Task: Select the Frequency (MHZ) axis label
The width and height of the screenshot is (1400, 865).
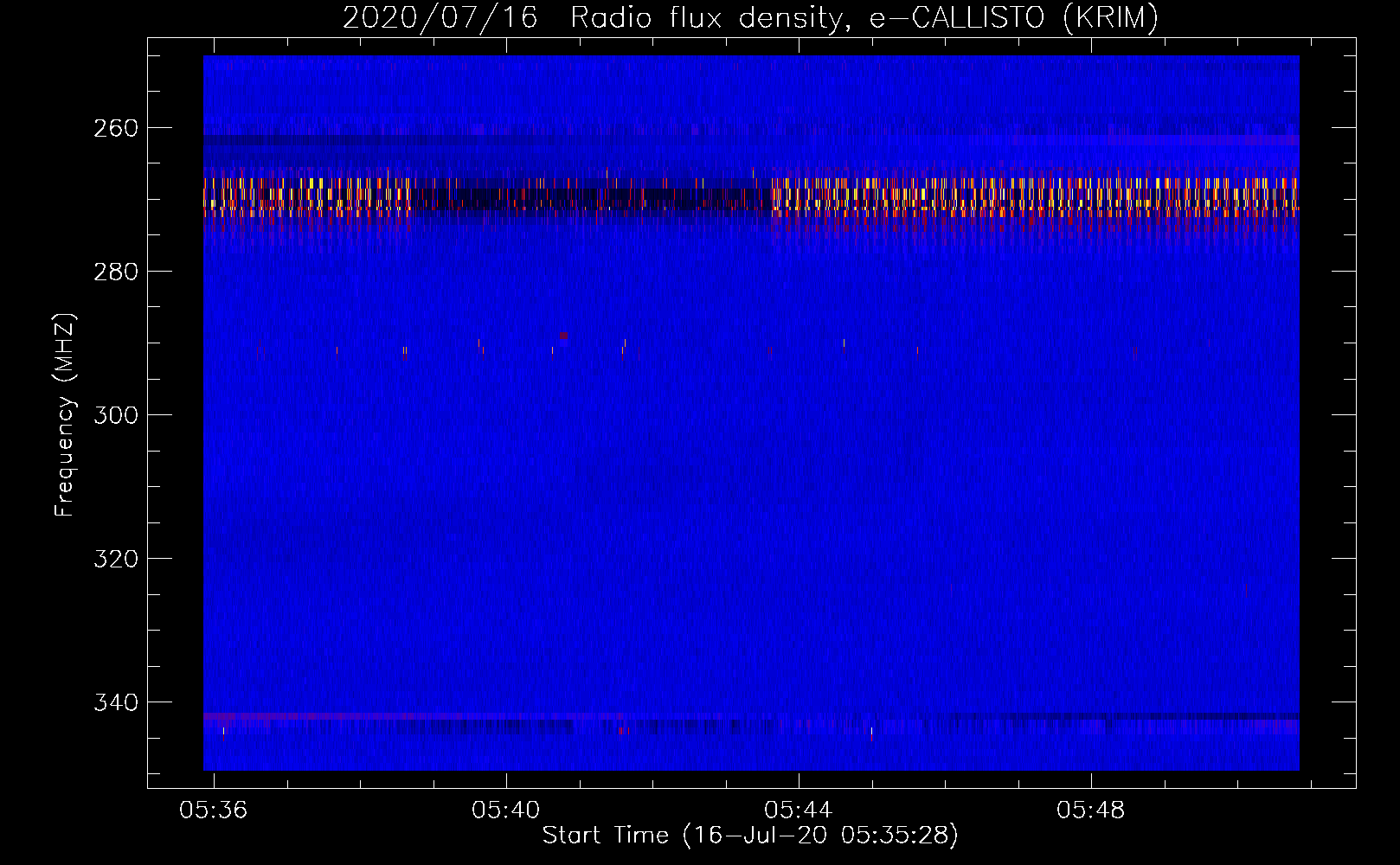Action: (65, 414)
